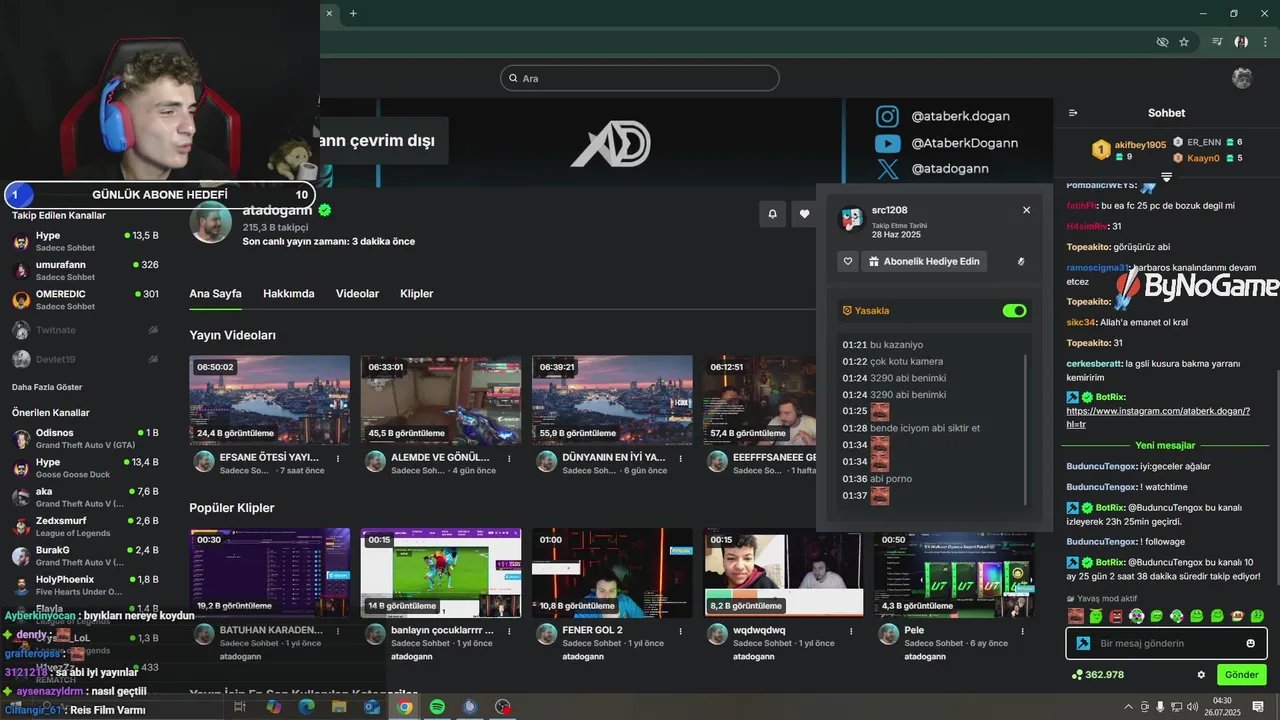
Task: Click Daha Fazla Göster in sidebar
Action: (47, 387)
